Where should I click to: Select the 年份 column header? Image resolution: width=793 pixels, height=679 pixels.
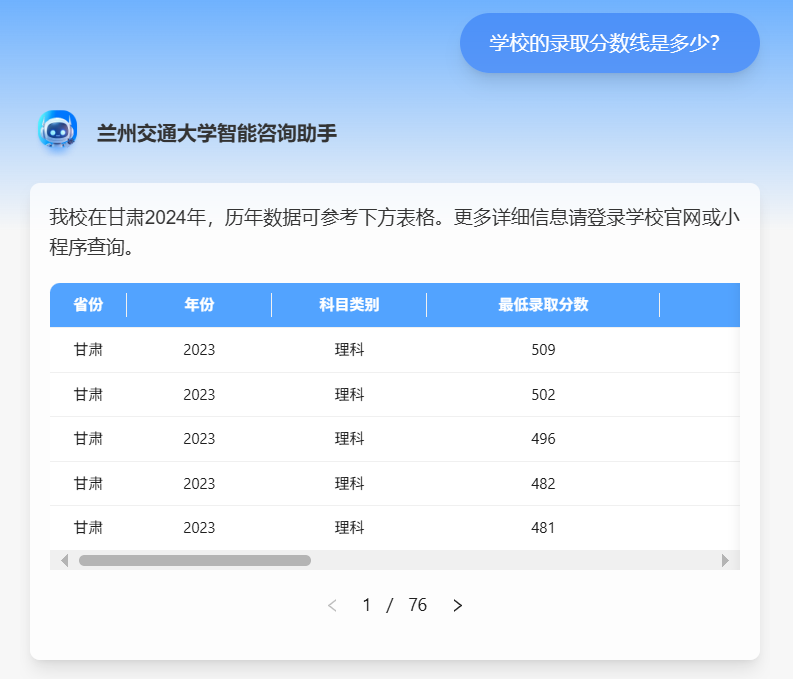199,305
